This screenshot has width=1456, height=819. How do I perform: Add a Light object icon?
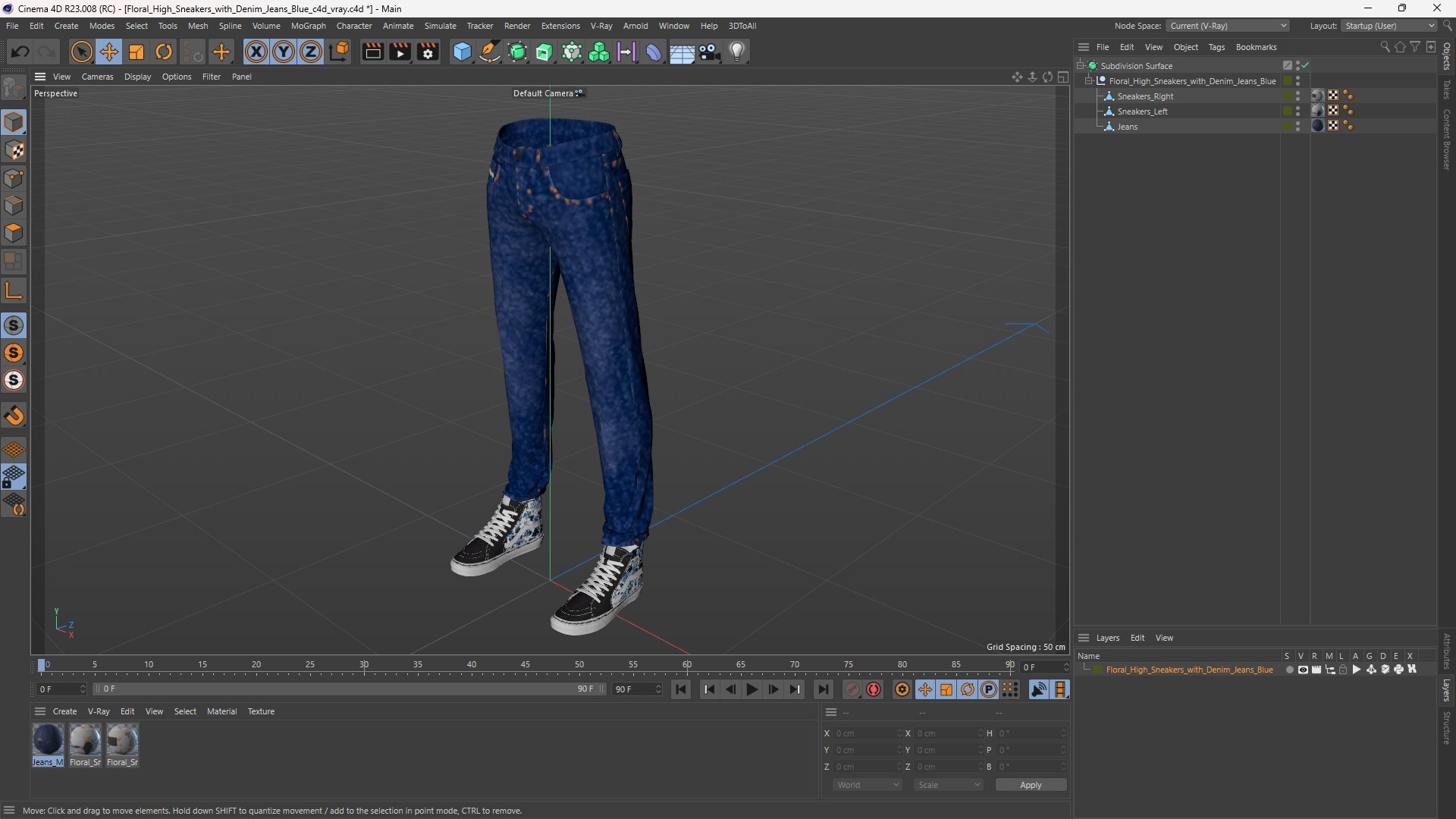(737, 52)
